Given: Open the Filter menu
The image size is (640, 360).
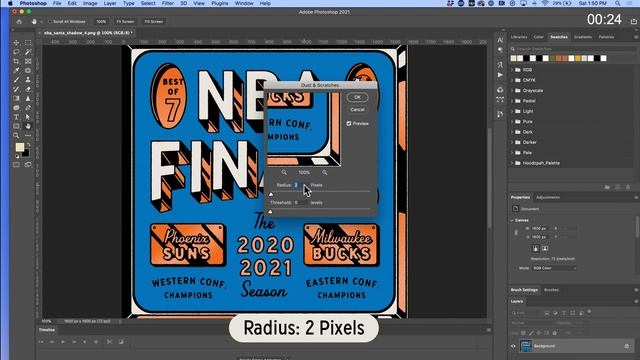Looking at the screenshot, I should 168,3.
